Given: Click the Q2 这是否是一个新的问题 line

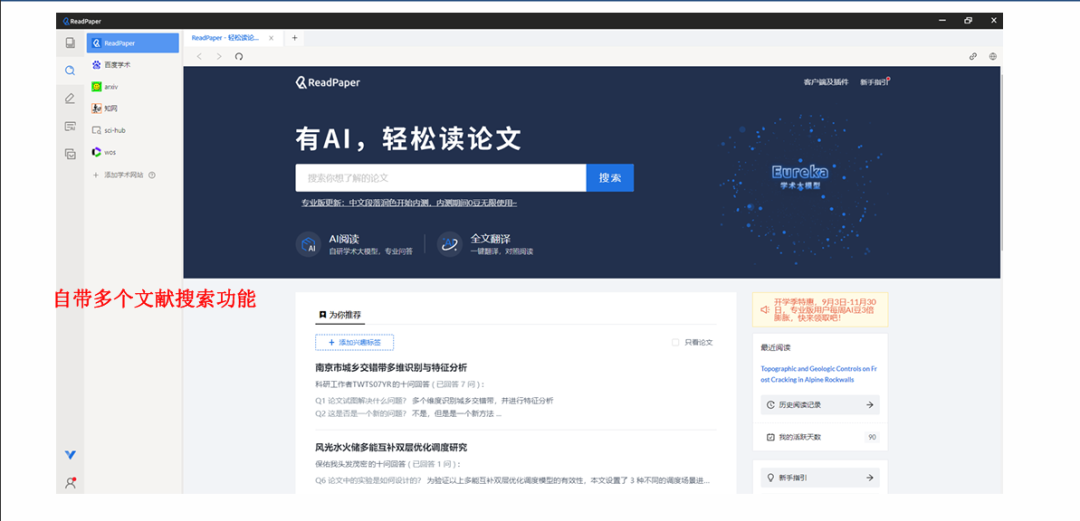Looking at the screenshot, I should [x=408, y=414].
